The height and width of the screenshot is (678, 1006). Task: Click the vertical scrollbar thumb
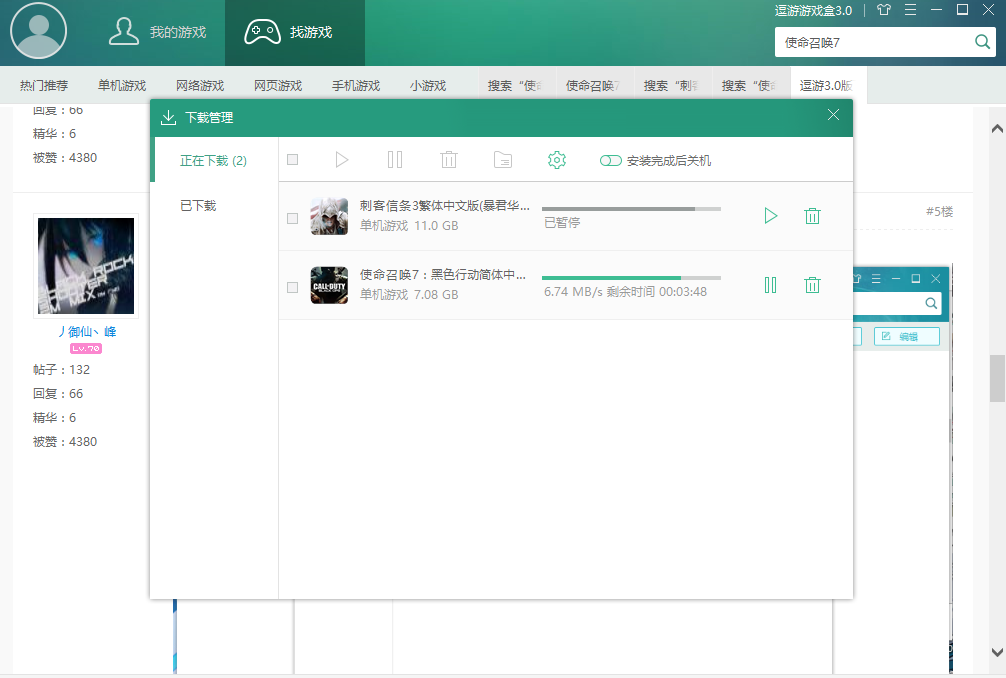[x=997, y=378]
